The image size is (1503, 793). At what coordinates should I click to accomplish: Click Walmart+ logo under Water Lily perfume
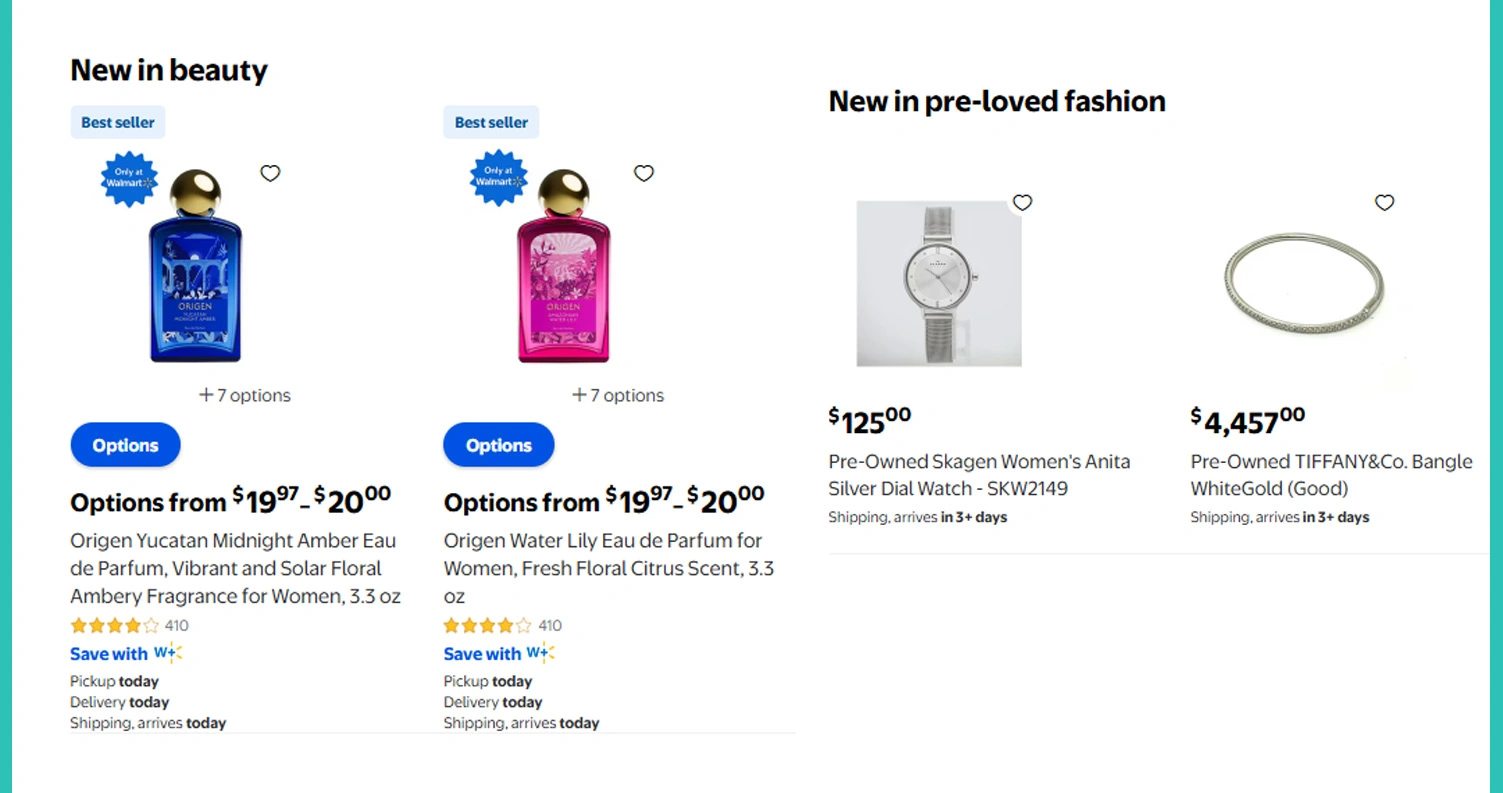[540, 653]
